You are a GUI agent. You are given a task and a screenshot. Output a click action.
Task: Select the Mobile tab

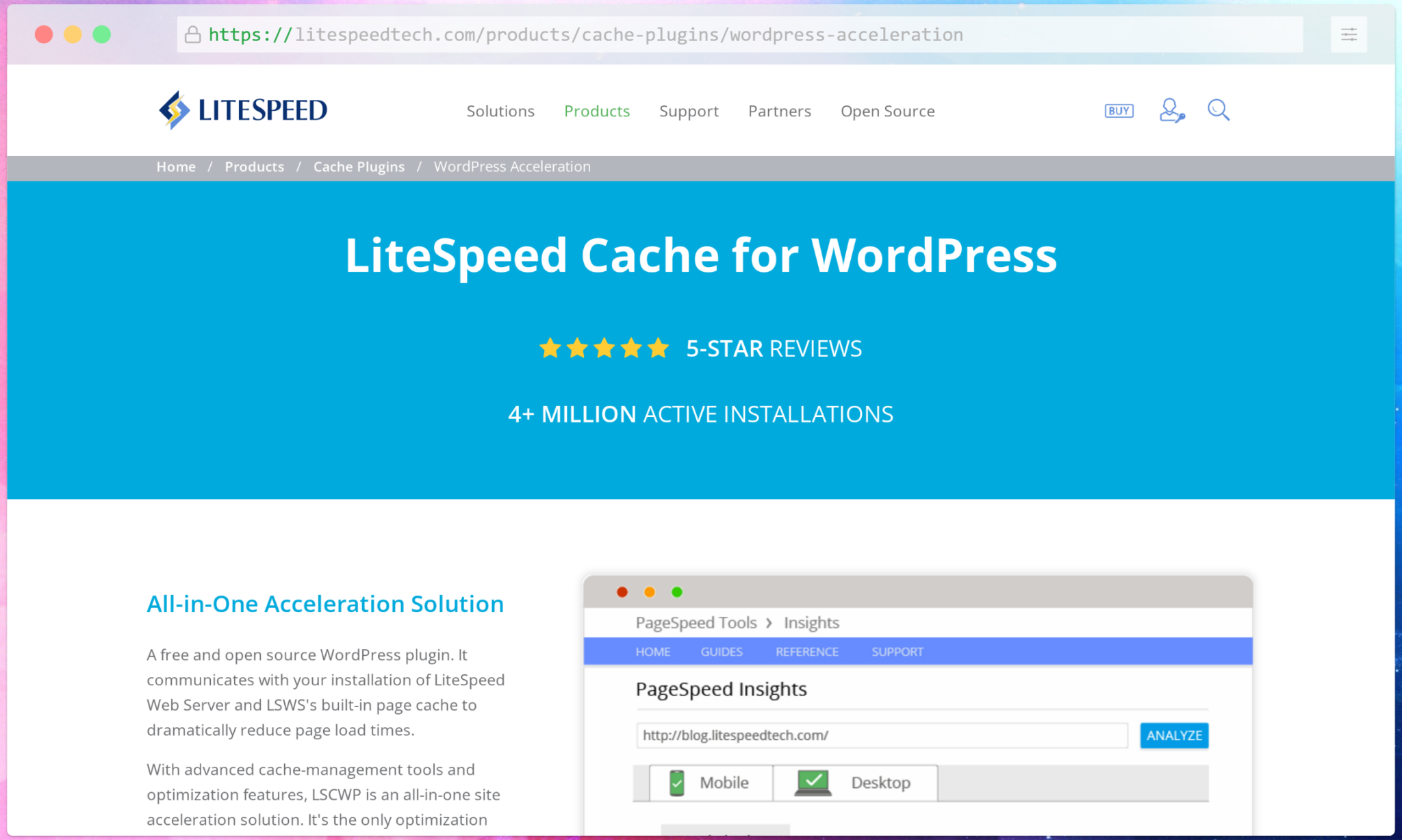(711, 782)
